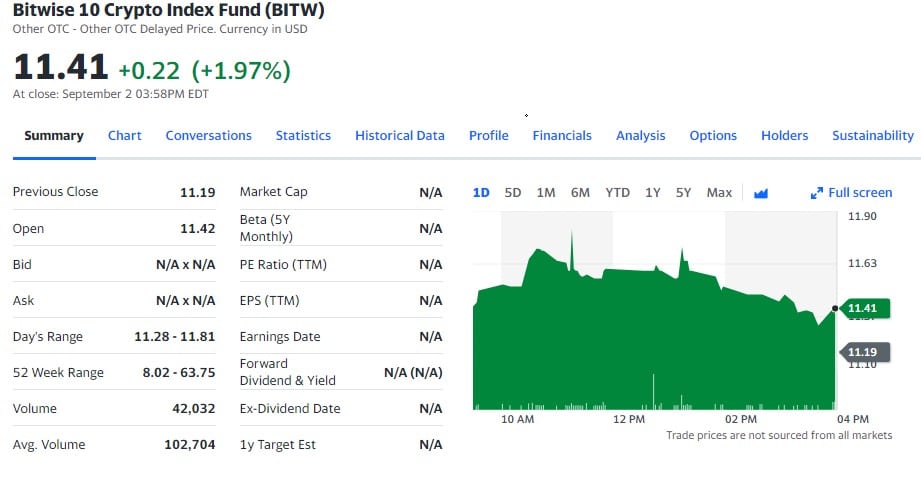Click the Volume value 42,032
Image resolution: width=921 pixels, height=478 pixels.
click(x=194, y=408)
